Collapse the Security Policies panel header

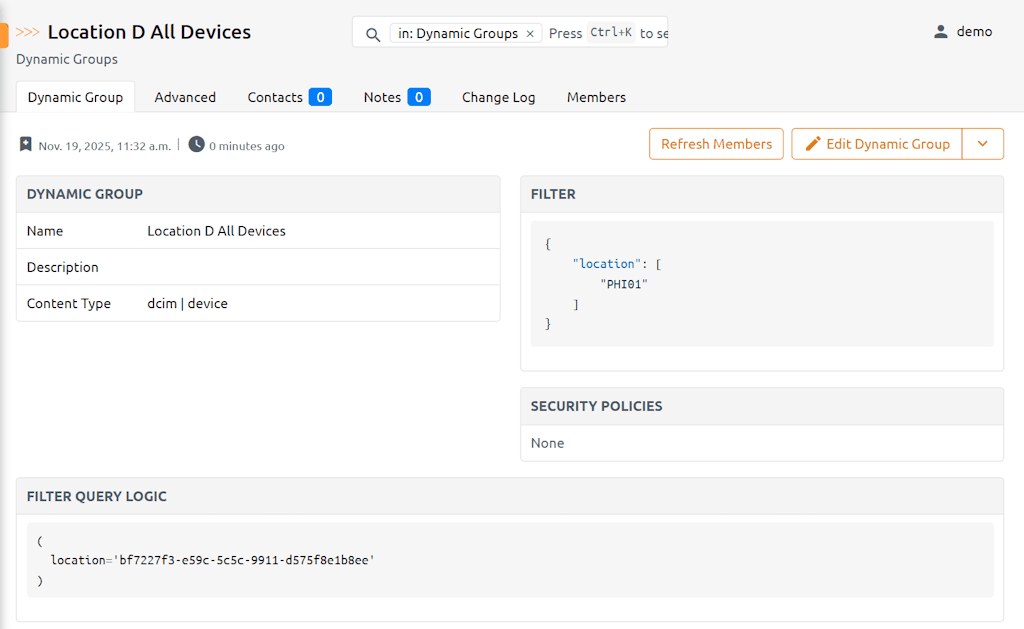coord(596,406)
